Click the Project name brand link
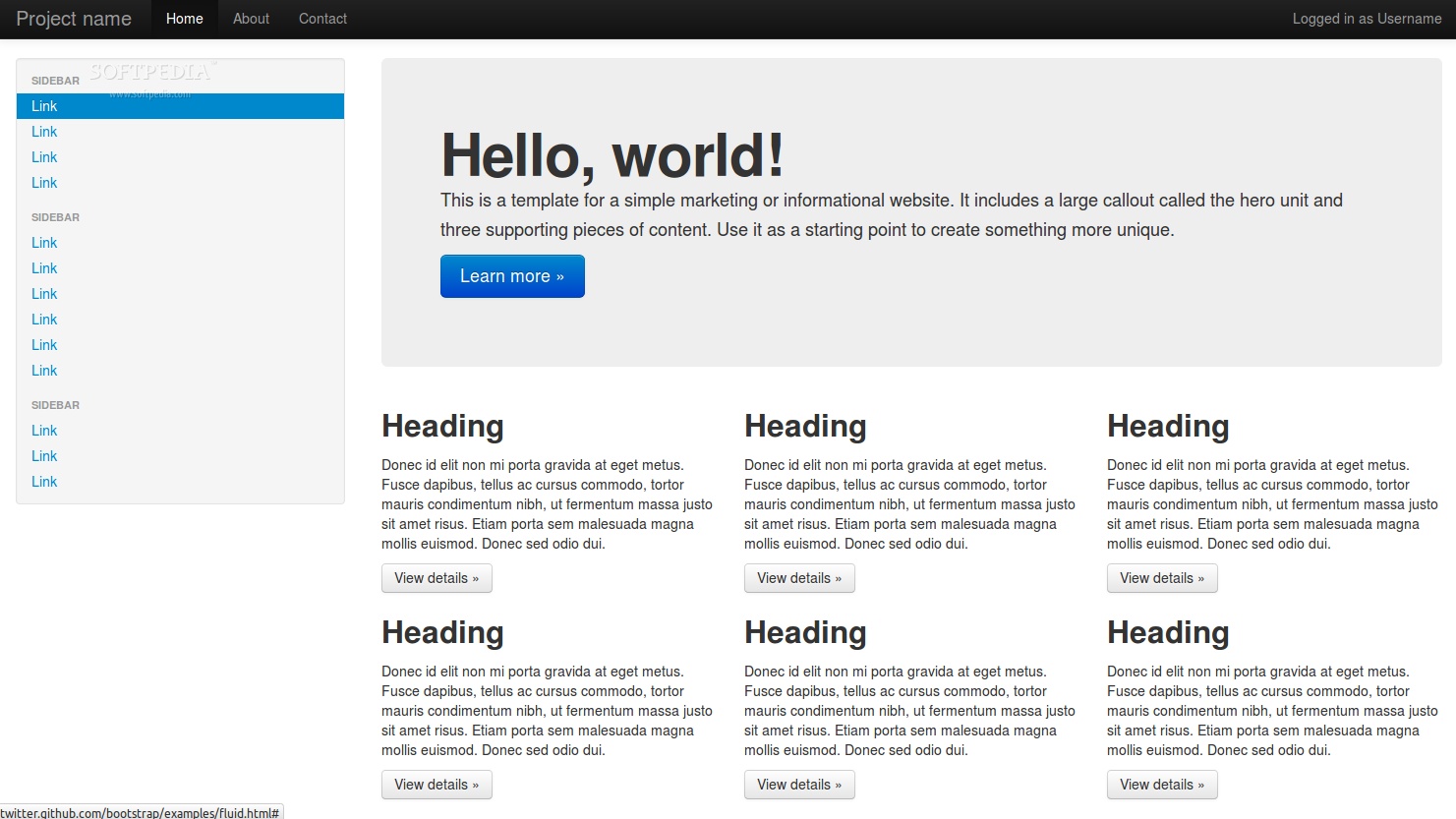This screenshot has width=1456, height=819. (74, 19)
